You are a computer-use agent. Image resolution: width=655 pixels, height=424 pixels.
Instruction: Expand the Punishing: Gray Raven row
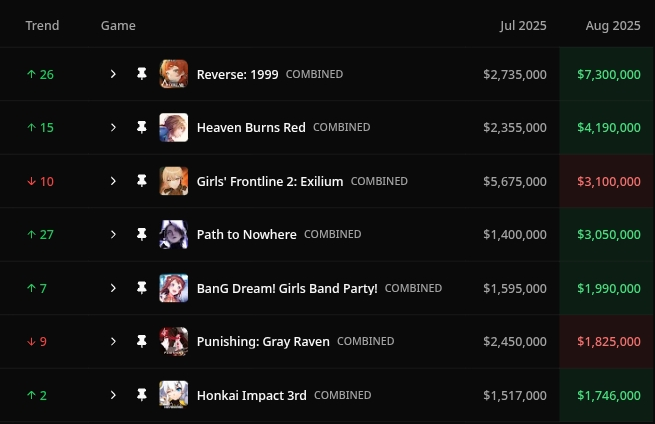pyautogui.click(x=113, y=341)
